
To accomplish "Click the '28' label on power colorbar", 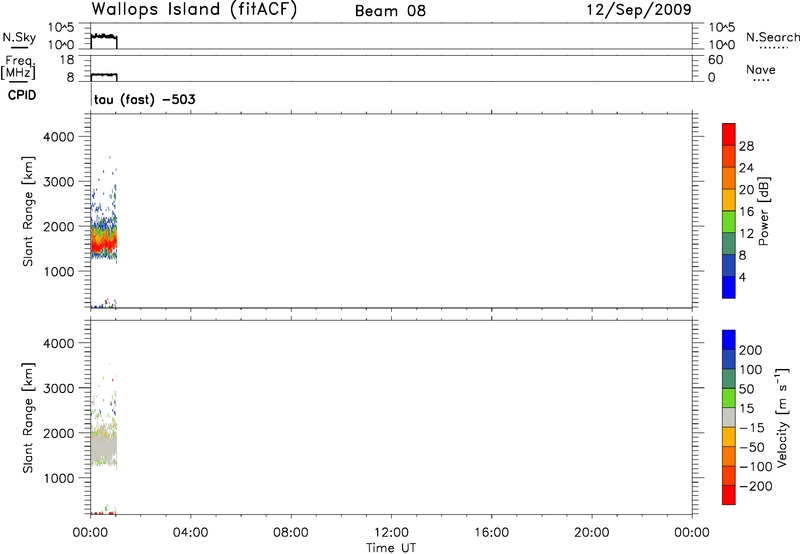I will point(746,146).
